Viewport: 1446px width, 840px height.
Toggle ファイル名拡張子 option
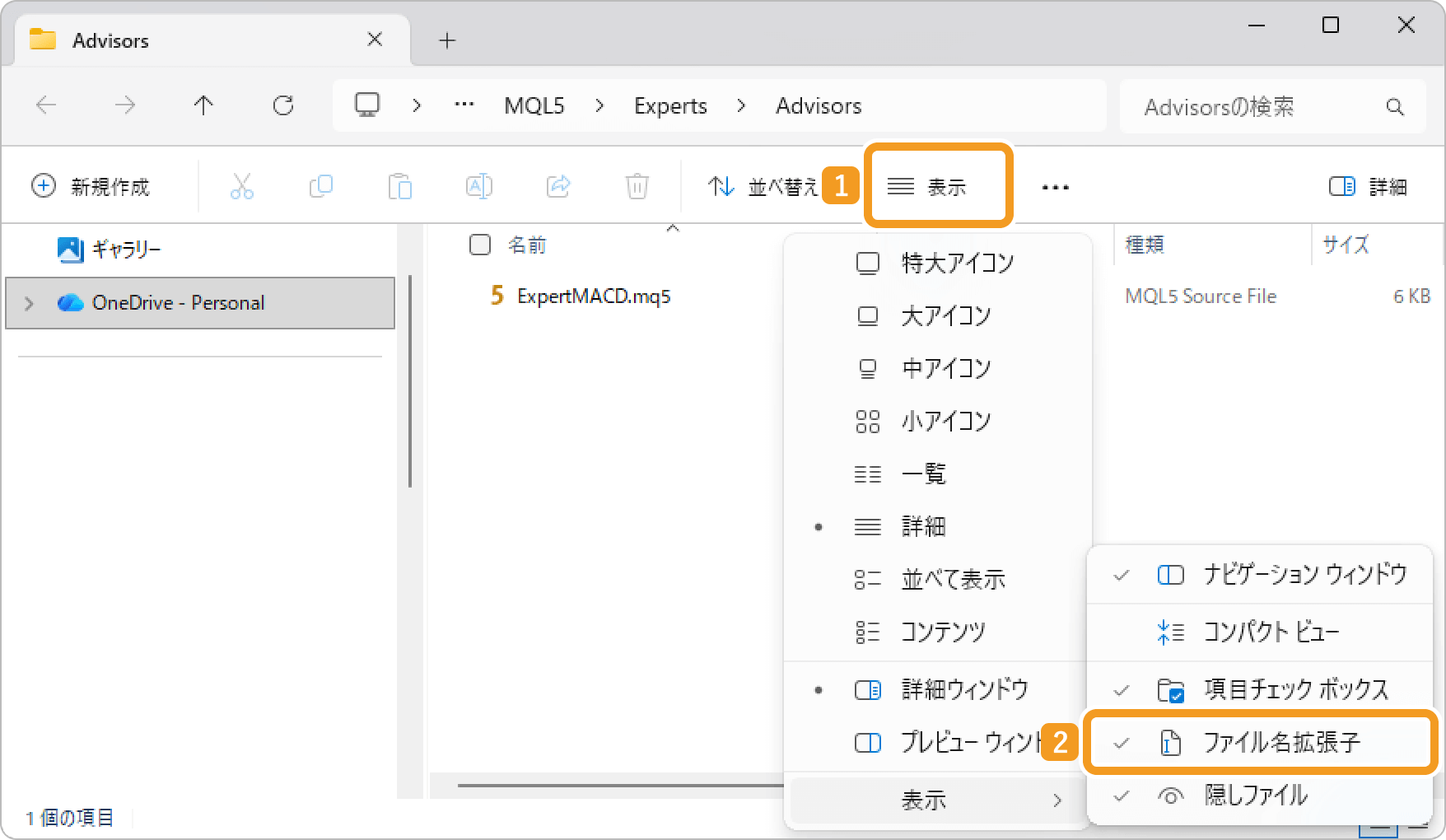(x=1260, y=742)
